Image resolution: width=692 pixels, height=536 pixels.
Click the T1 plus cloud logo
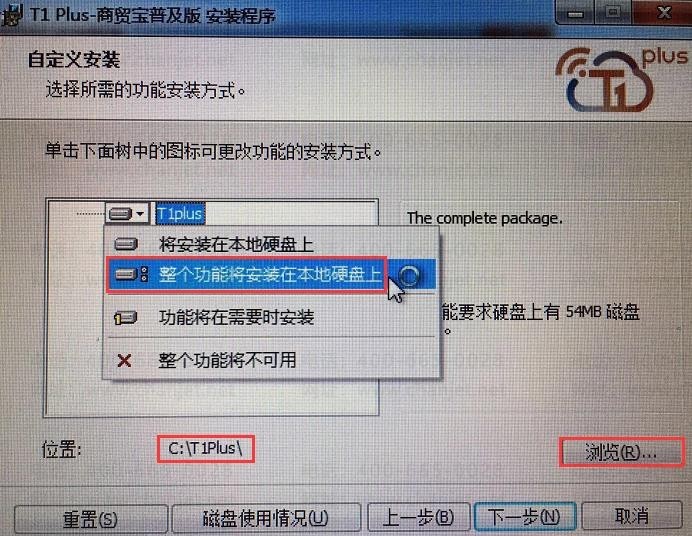click(x=620, y=79)
